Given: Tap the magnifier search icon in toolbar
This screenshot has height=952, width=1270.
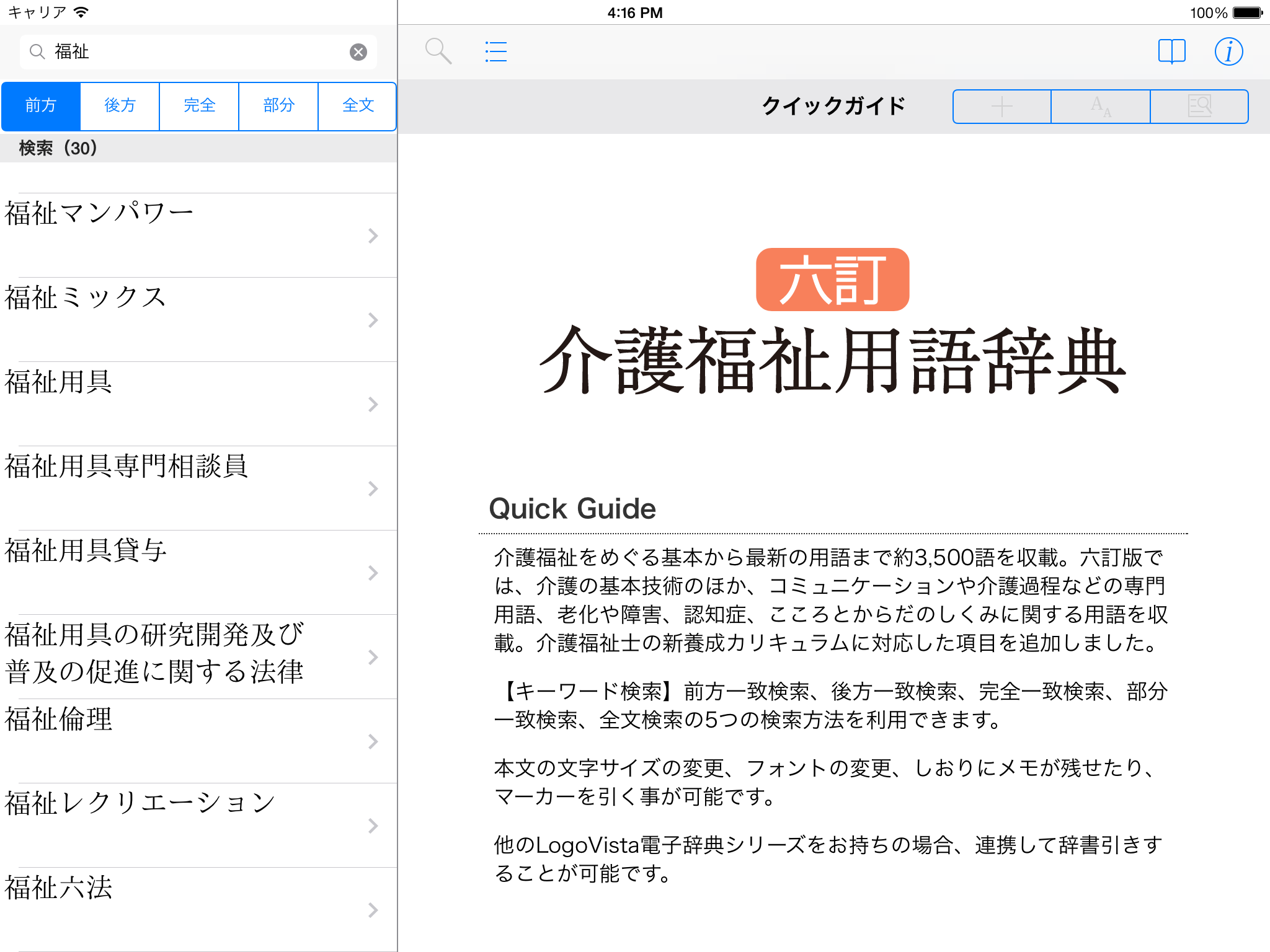Looking at the screenshot, I should [x=438, y=51].
